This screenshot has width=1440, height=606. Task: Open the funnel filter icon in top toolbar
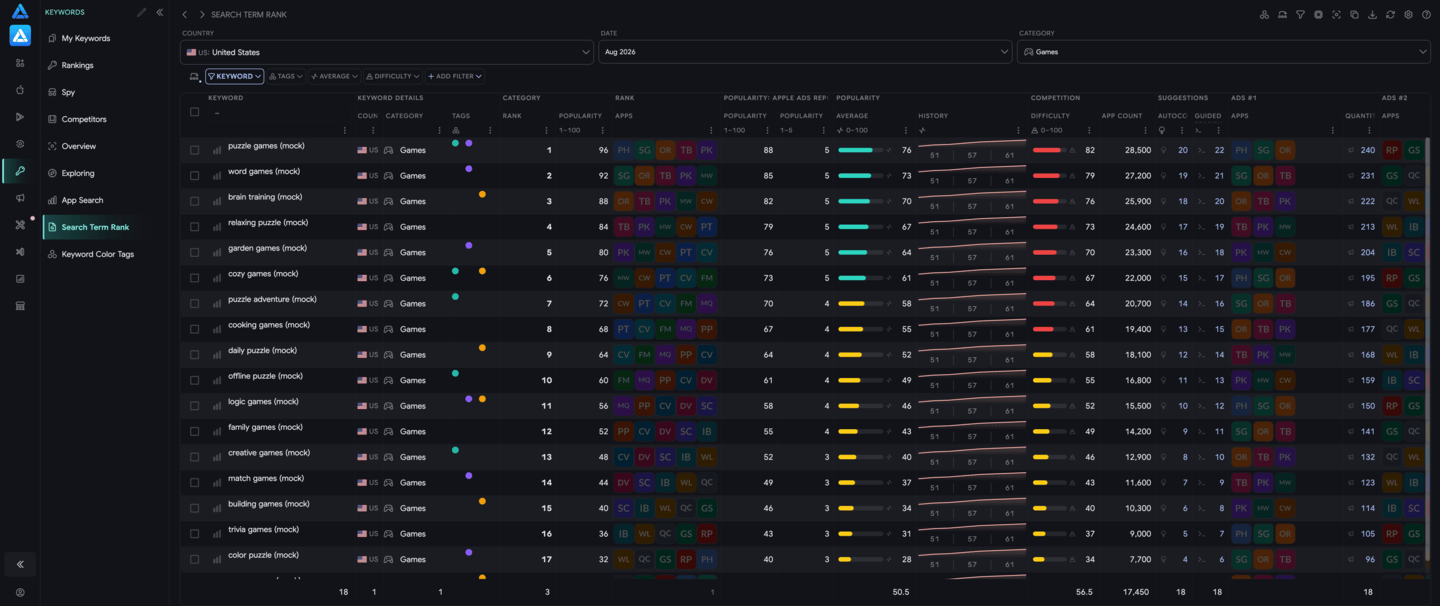coord(1300,15)
